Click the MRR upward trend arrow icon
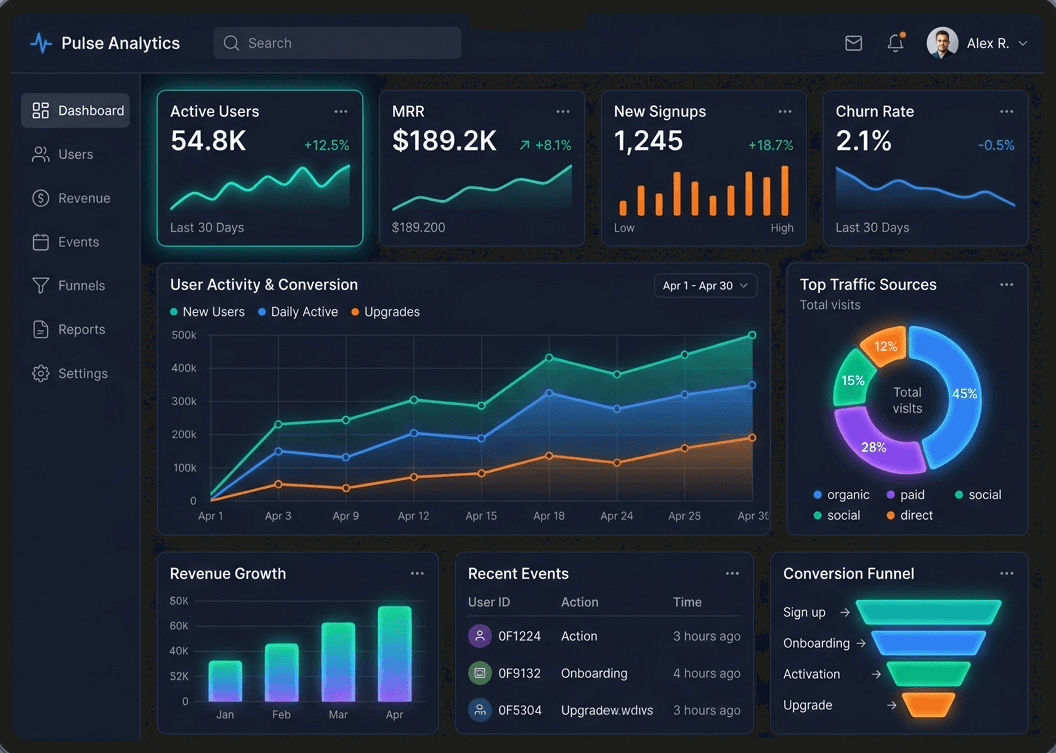Image resolution: width=1056 pixels, height=753 pixels. (x=525, y=145)
